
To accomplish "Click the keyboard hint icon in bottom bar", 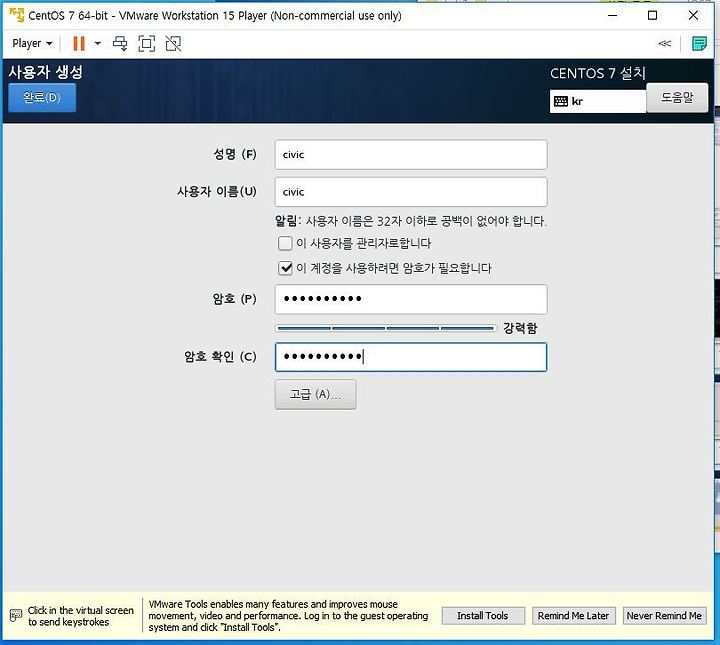I will tap(16, 616).
